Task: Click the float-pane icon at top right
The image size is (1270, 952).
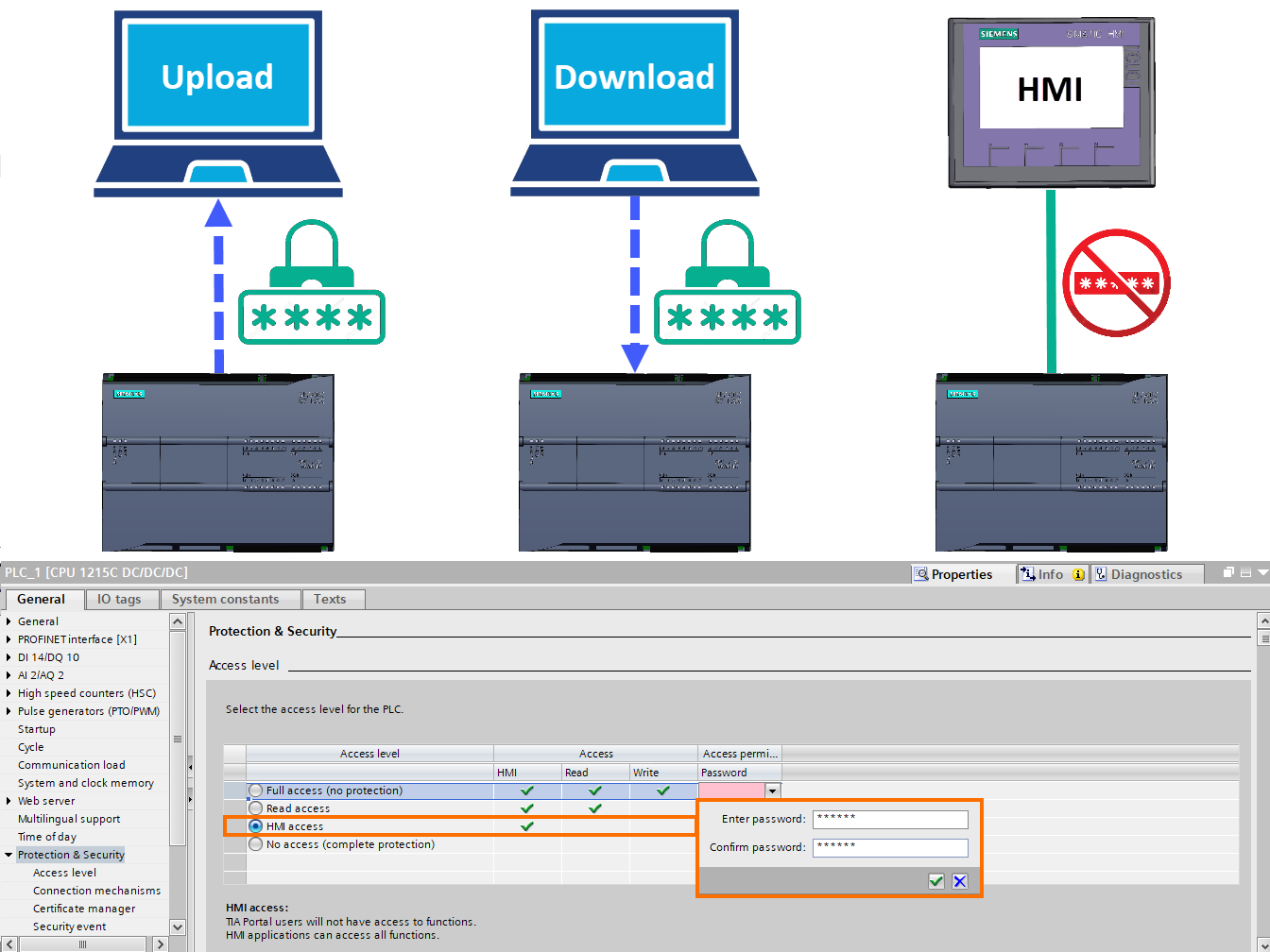Action: 1228,571
